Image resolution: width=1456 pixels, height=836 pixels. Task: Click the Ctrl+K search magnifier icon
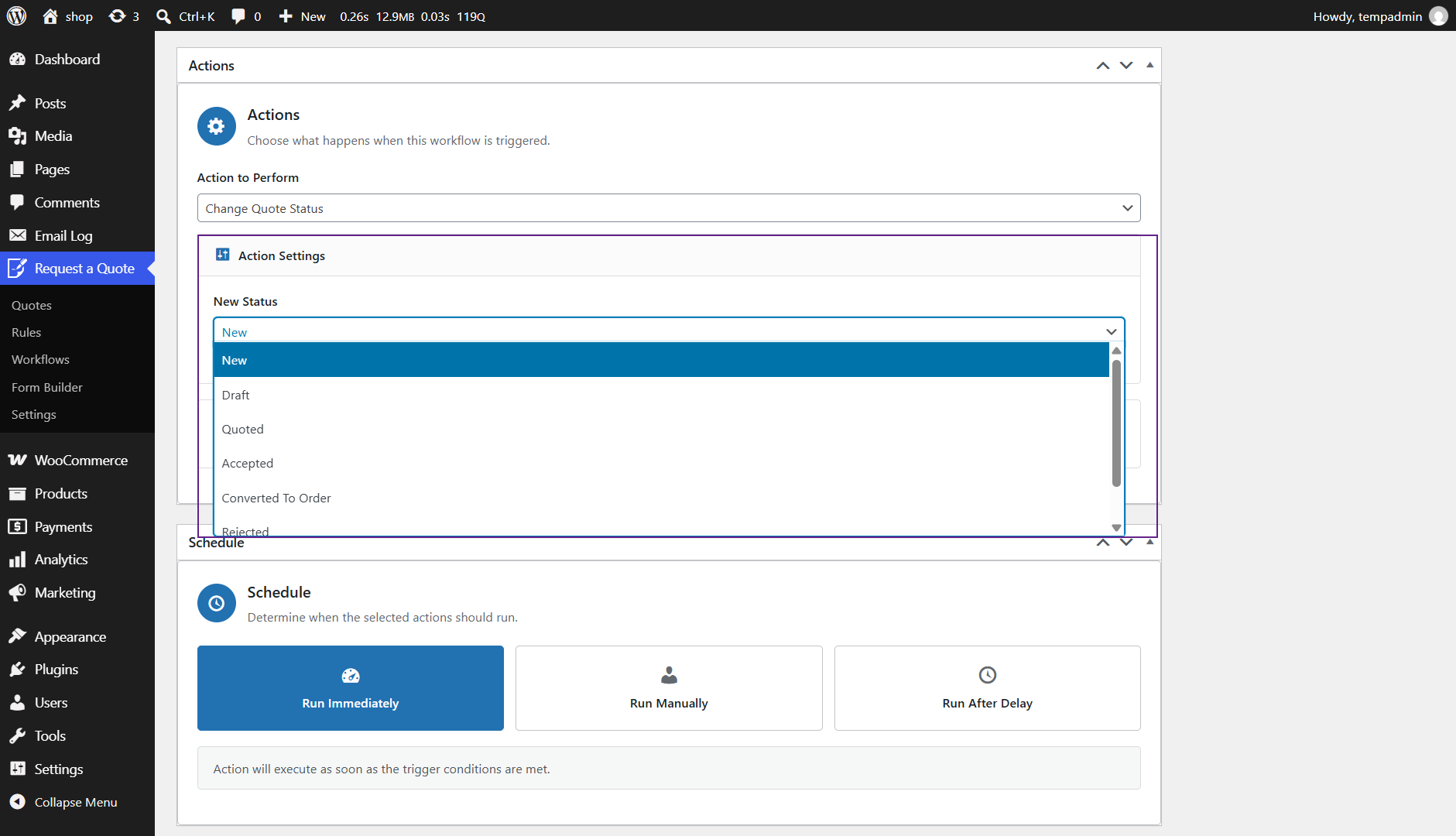click(163, 16)
